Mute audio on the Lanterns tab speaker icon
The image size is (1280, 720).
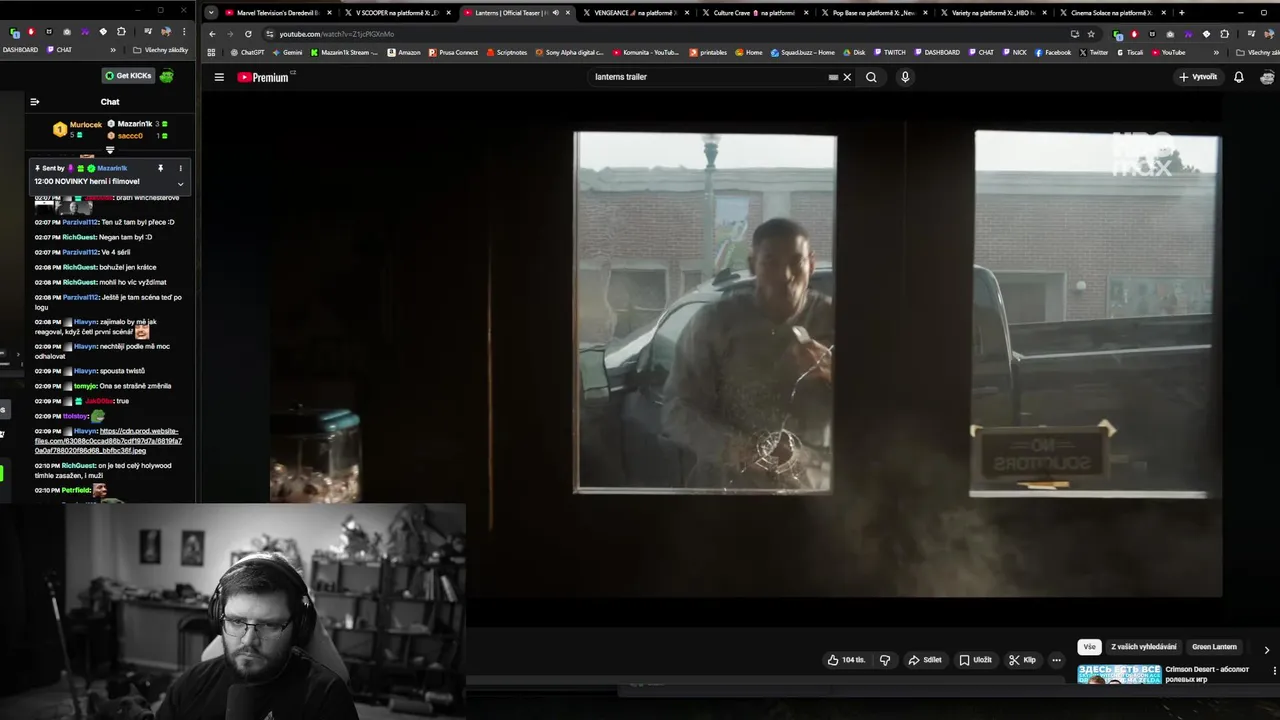(555, 13)
